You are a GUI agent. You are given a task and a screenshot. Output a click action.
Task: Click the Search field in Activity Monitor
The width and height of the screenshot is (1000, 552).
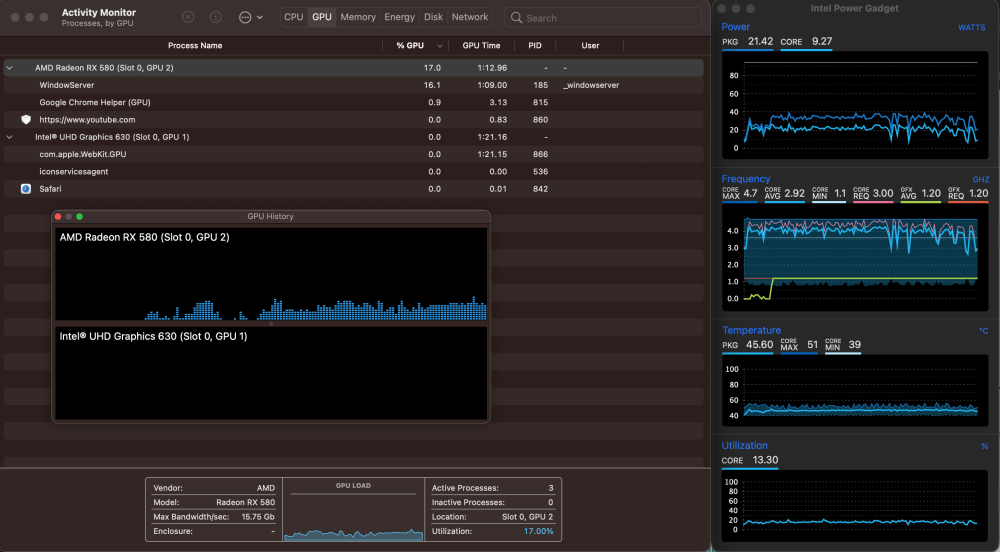(603, 18)
